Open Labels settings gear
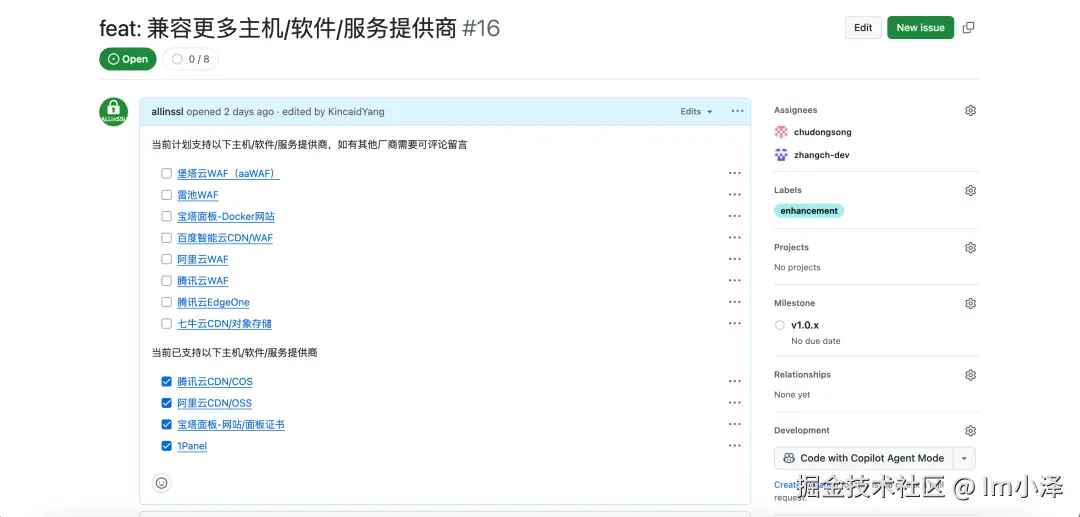The width and height of the screenshot is (1080, 517). [x=970, y=190]
